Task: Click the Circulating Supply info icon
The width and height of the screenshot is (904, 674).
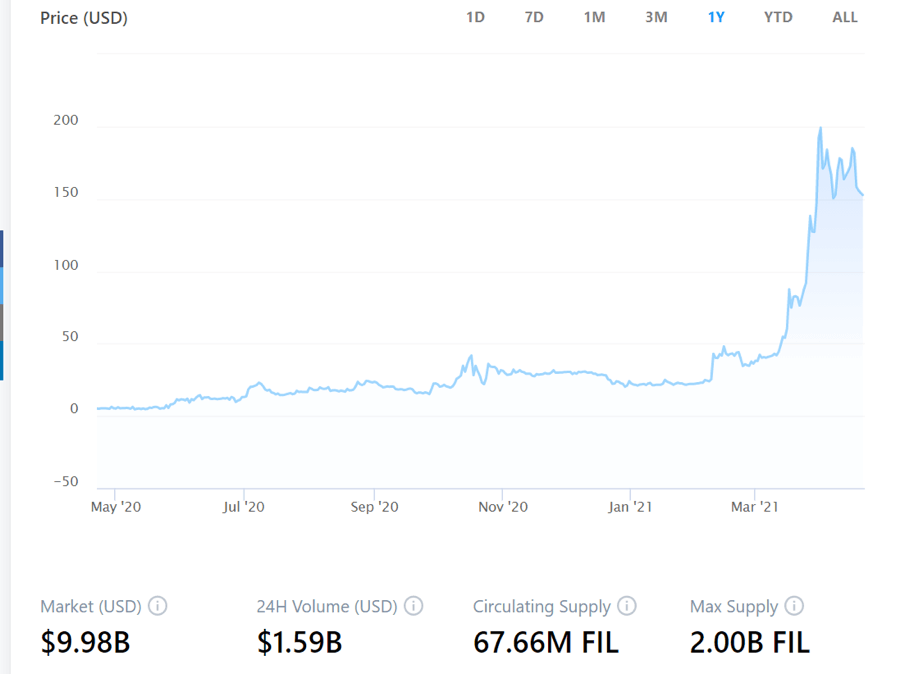Action: pos(627,606)
